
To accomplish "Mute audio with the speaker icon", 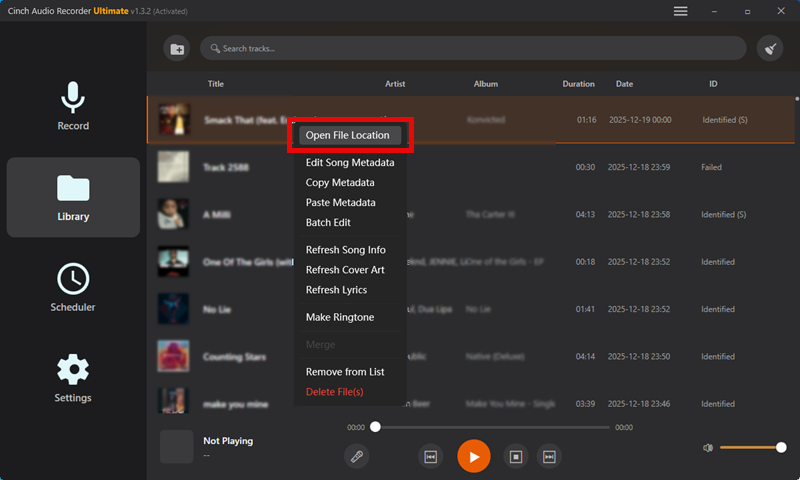I will [x=708, y=447].
